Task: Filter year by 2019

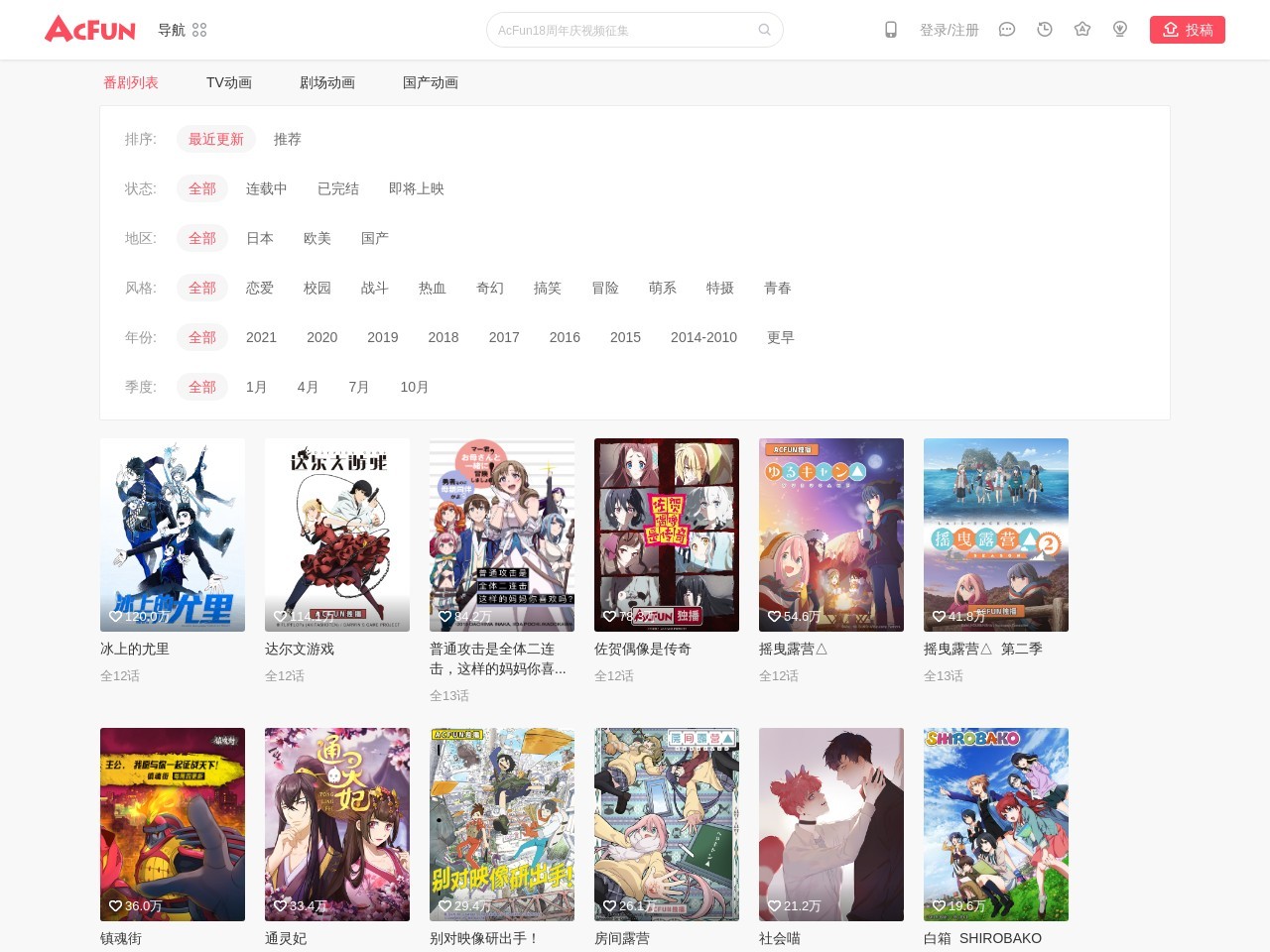Action: [x=383, y=337]
